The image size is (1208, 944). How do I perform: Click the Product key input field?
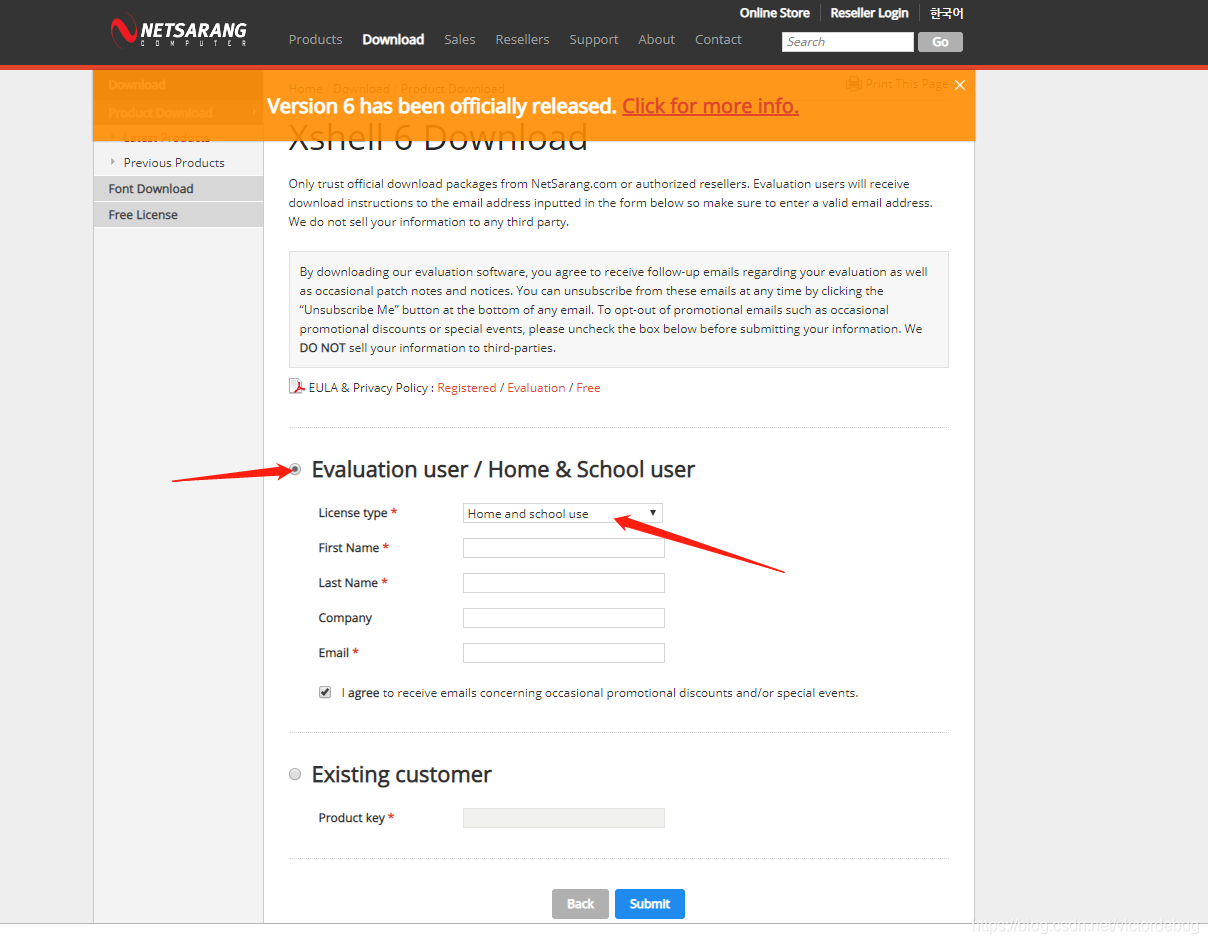click(564, 818)
